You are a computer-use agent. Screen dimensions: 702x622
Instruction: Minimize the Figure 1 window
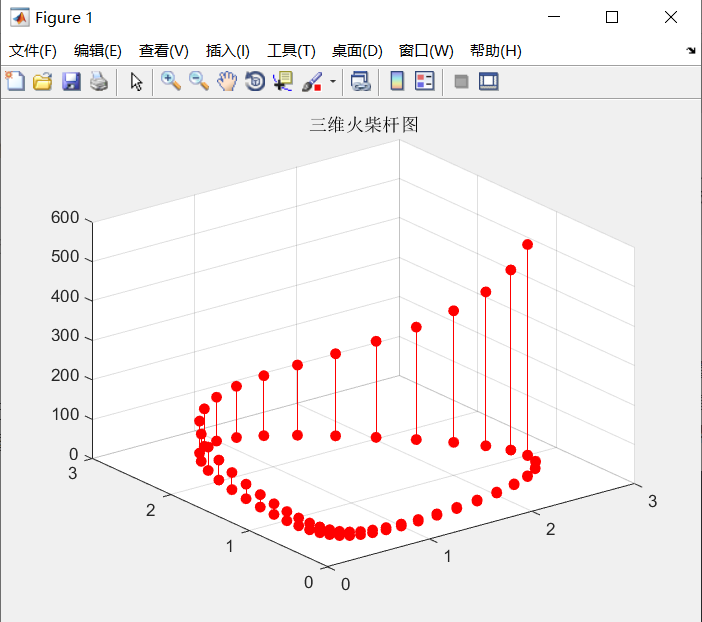(554, 17)
